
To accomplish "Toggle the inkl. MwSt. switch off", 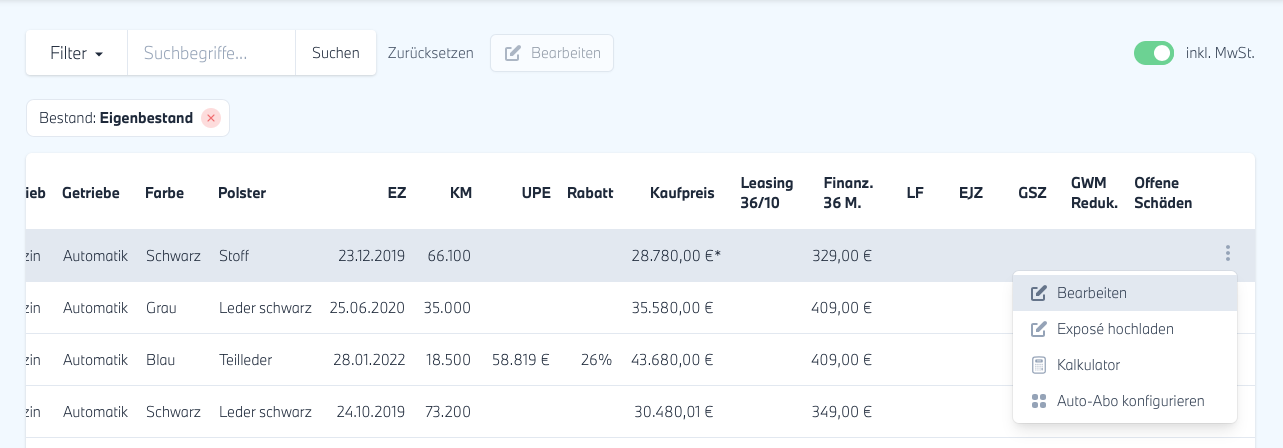I will [1153, 53].
